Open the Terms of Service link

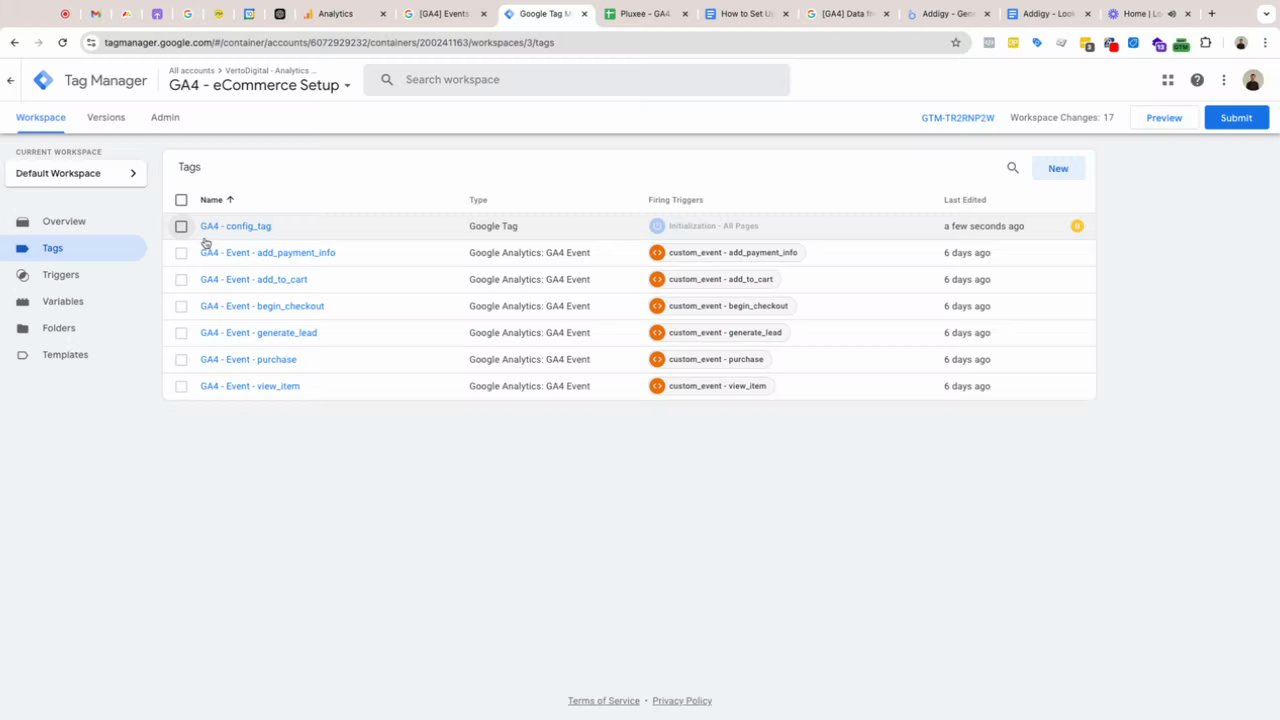pos(604,701)
